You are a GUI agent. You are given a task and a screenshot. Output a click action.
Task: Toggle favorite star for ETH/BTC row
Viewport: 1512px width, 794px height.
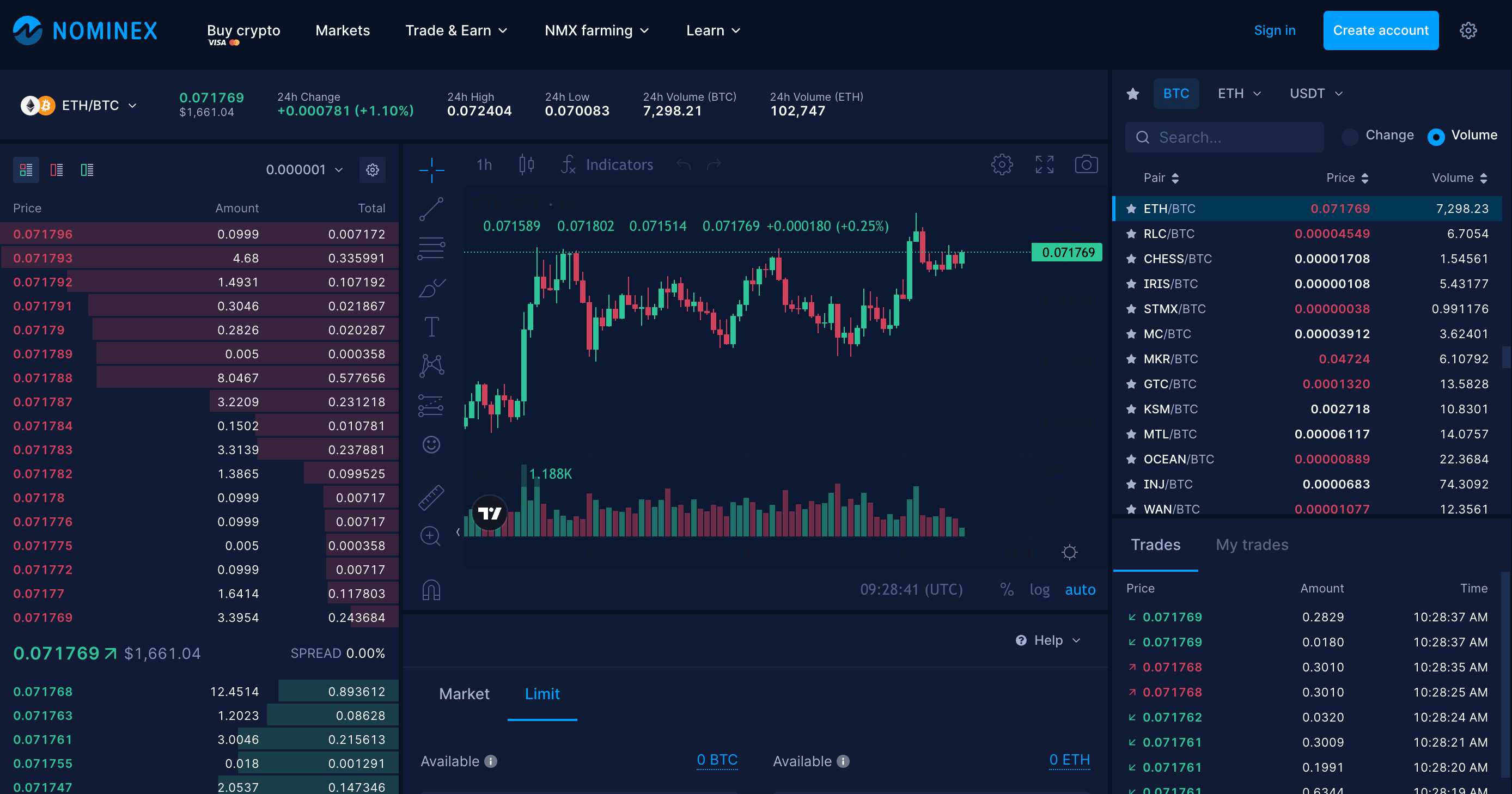(1131, 209)
